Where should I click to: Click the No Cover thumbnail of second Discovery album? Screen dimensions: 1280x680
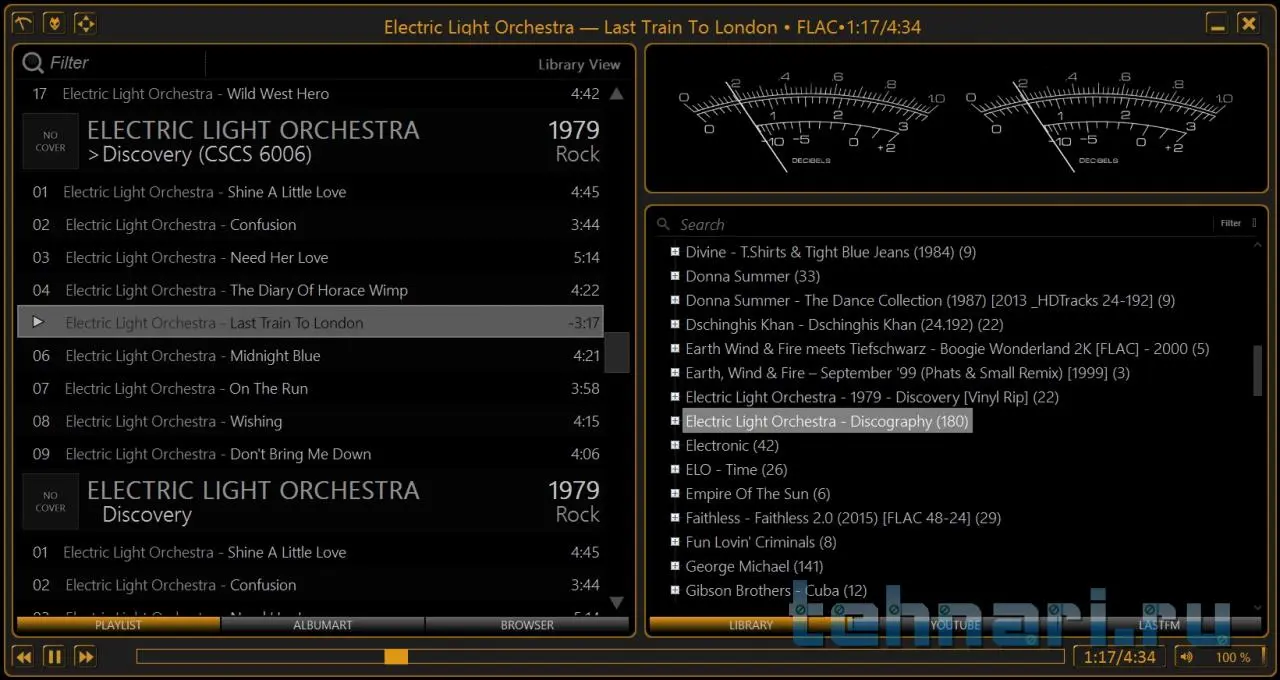click(50, 501)
